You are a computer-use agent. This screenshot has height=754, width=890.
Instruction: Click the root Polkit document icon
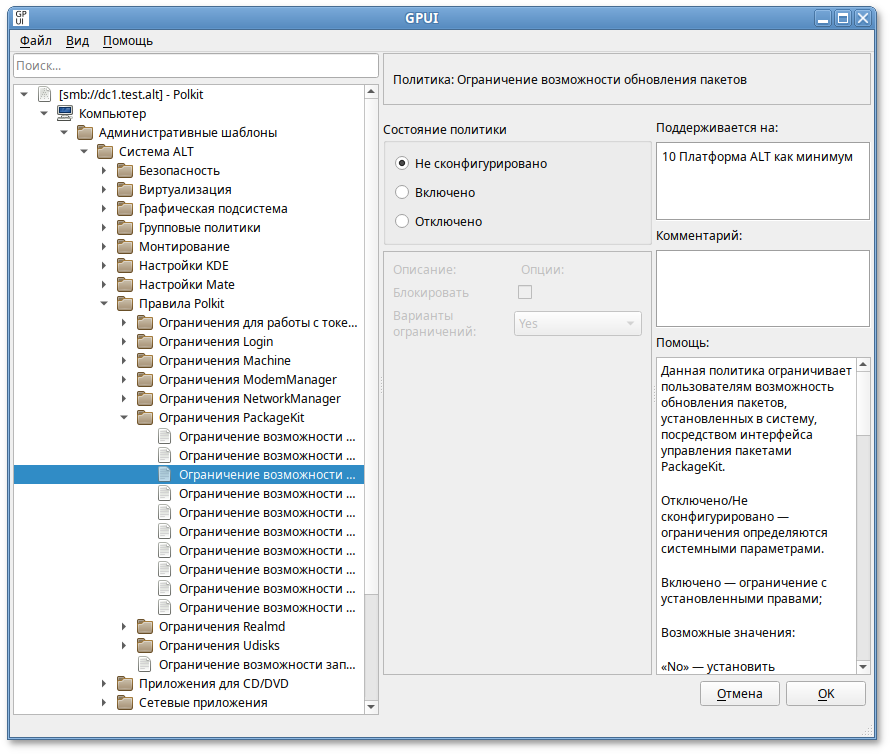44,94
